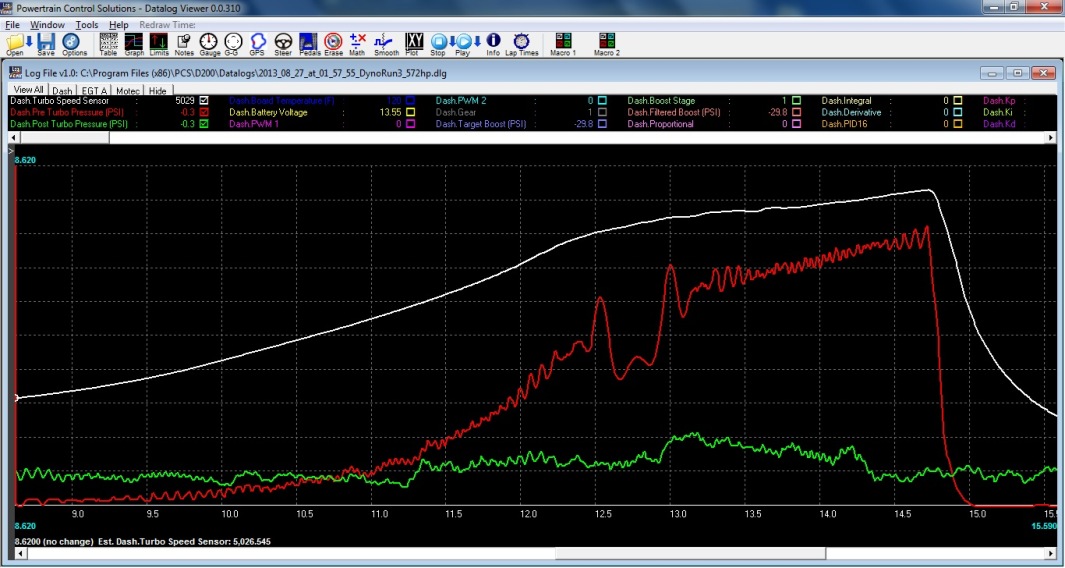This screenshot has height=568, width=1065.
Task: Open the Math channel icon
Action: pyautogui.click(x=357, y=43)
